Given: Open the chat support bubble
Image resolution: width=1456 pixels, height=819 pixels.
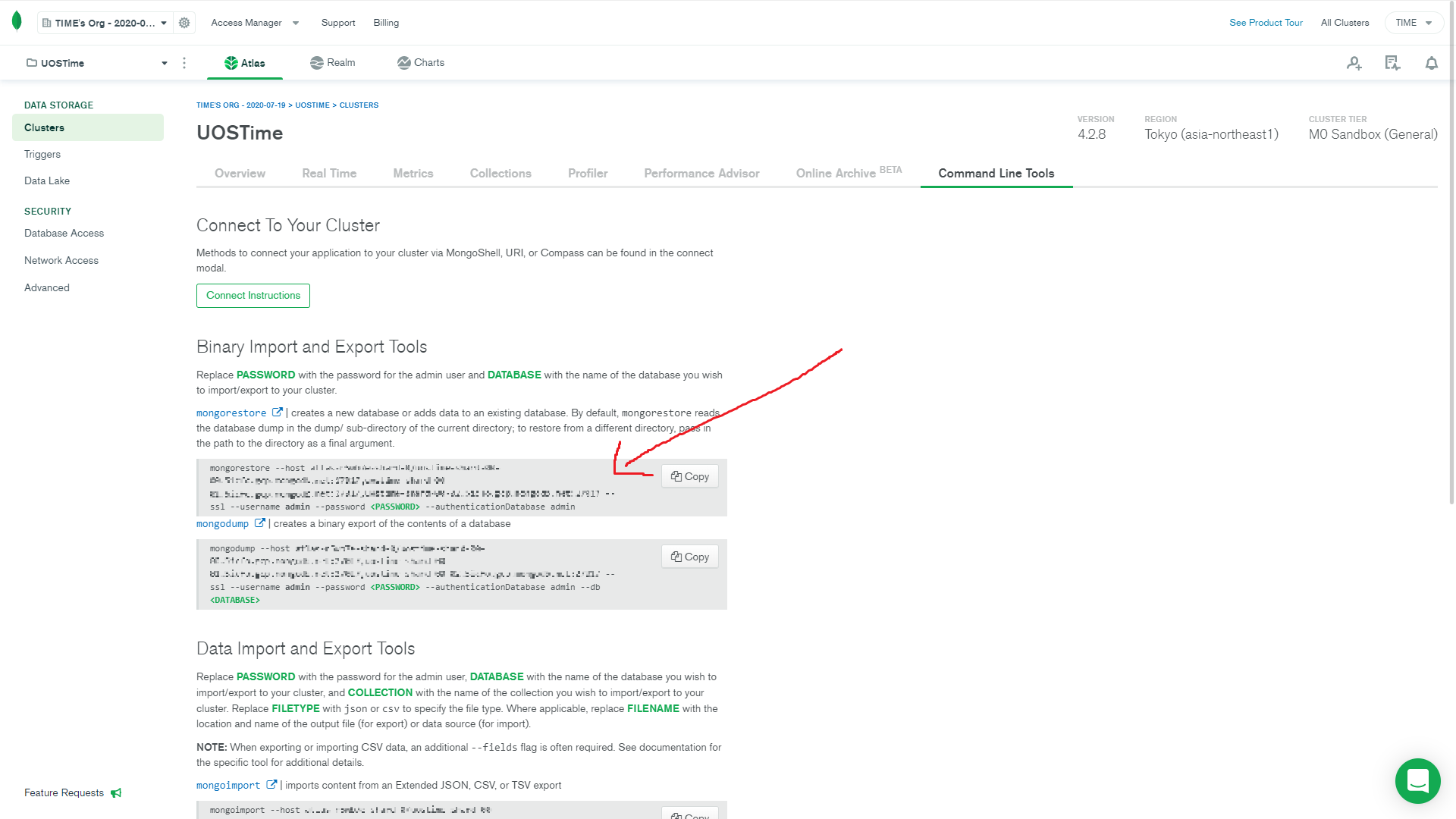Looking at the screenshot, I should pos(1417,780).
